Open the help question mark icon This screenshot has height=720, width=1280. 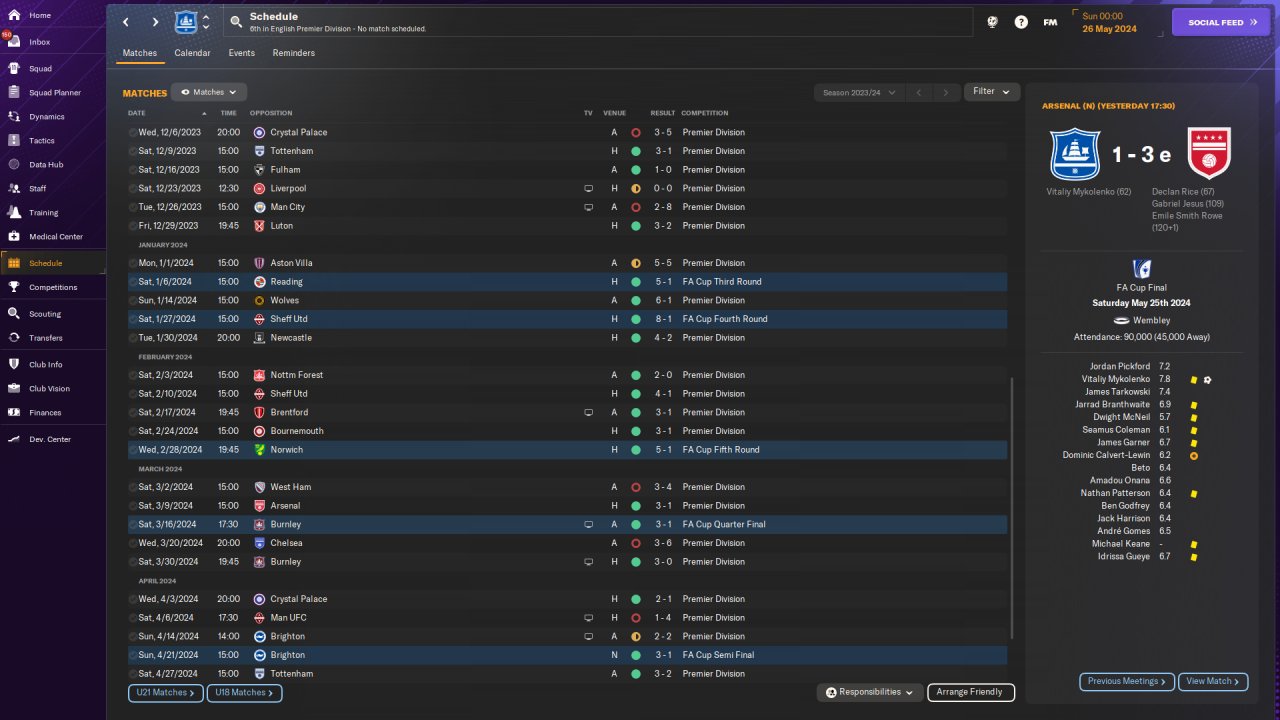(1021, 22)
